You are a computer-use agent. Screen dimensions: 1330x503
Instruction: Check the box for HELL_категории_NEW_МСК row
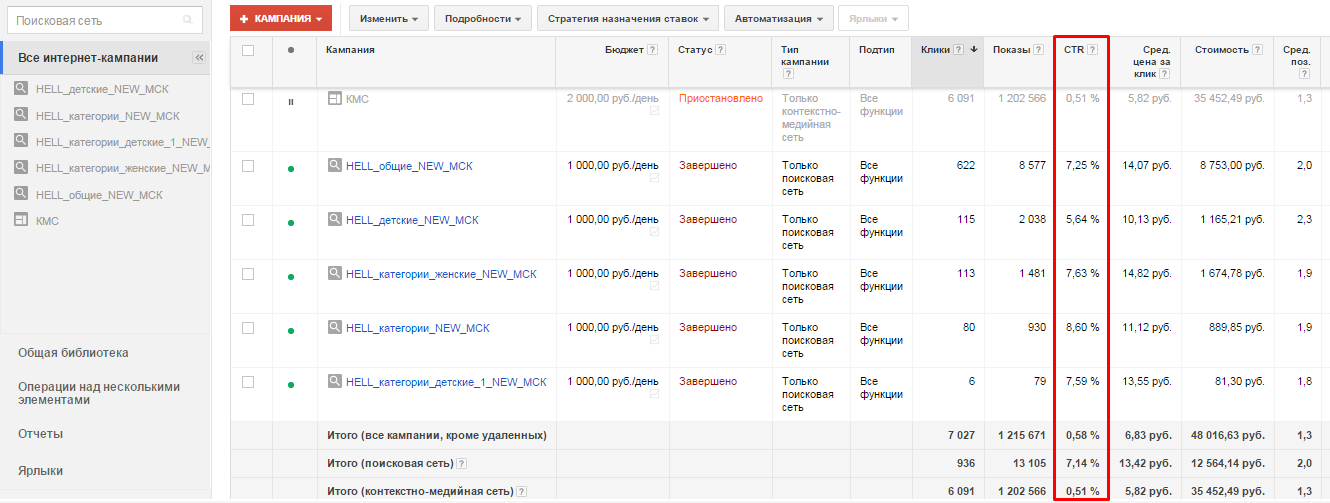click(x=248, y=328)
